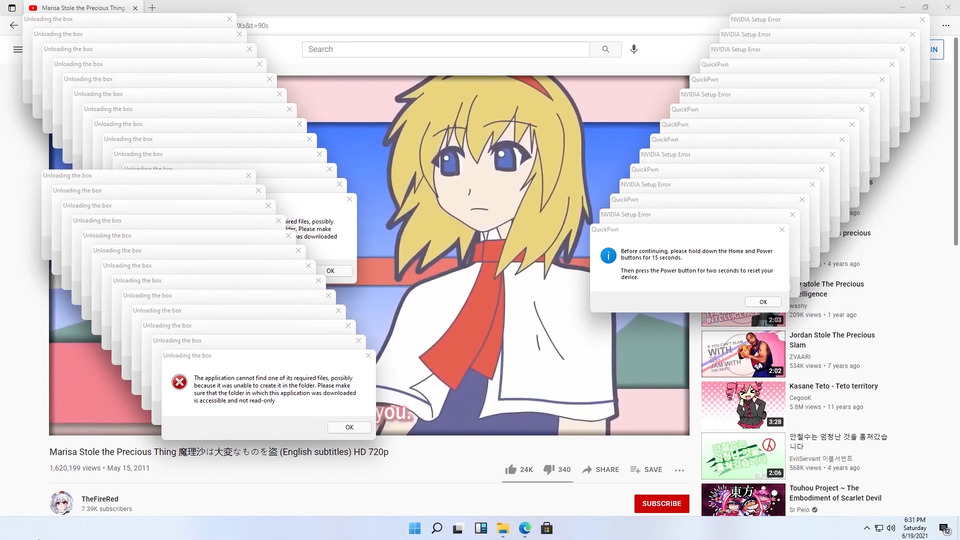This screenshot has width=960, height=540.
Task: Open the YouTube hamburger guide menu
Action: coord(18,49)
